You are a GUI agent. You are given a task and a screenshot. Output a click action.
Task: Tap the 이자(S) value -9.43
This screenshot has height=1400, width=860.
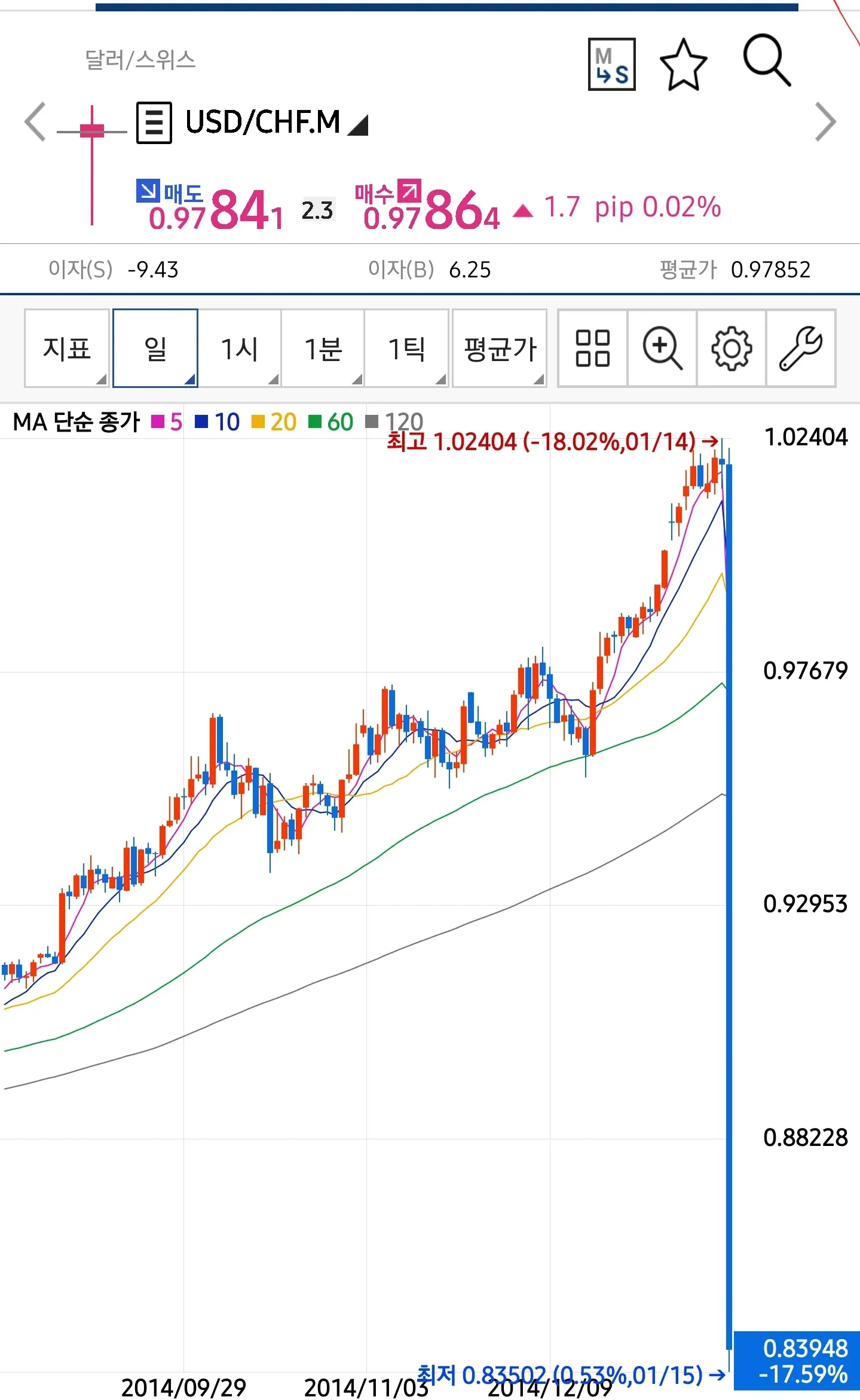[x=153, y=270]
